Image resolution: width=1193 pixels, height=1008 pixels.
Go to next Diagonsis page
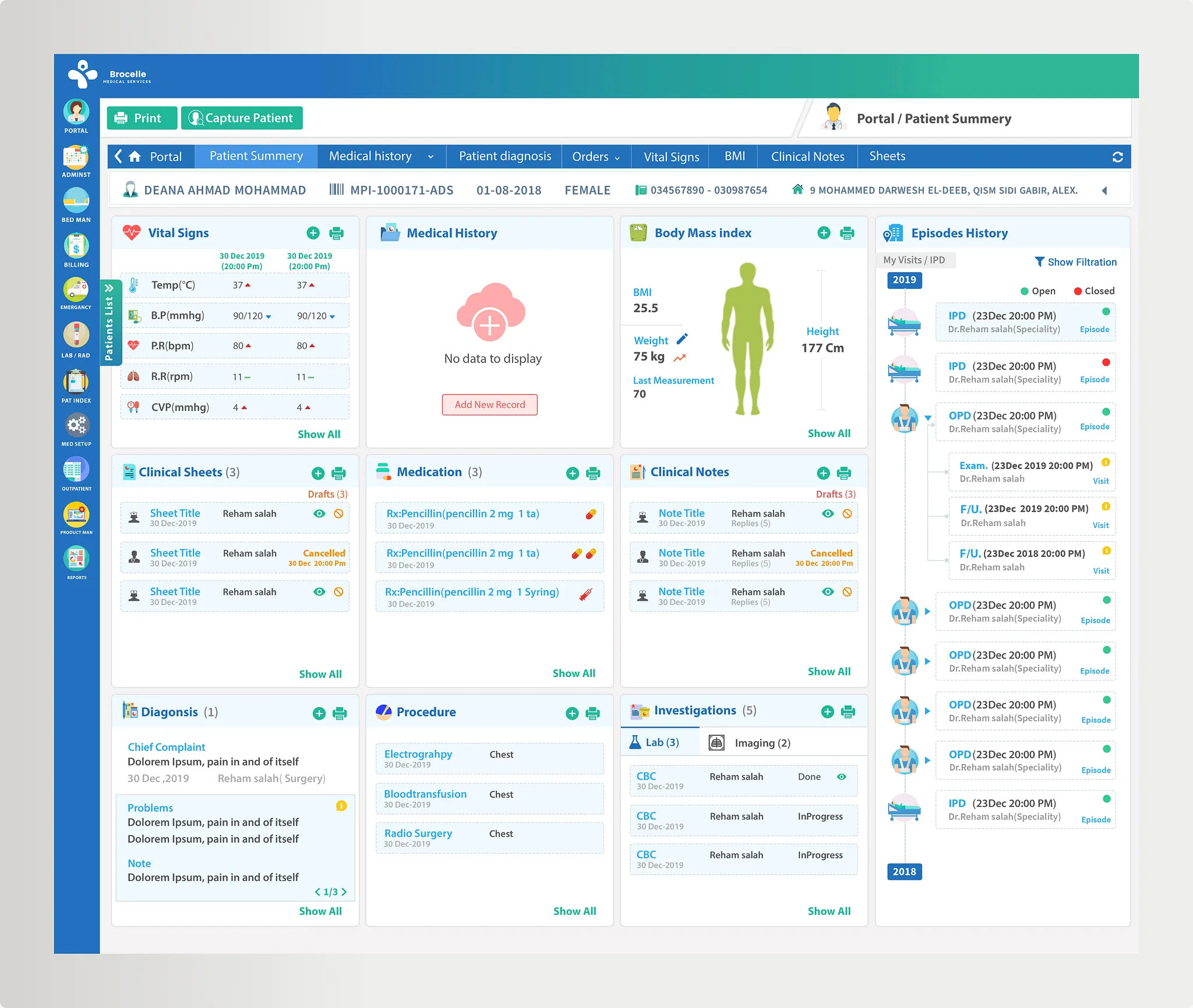pyautogui.click(x=344, y=891)
